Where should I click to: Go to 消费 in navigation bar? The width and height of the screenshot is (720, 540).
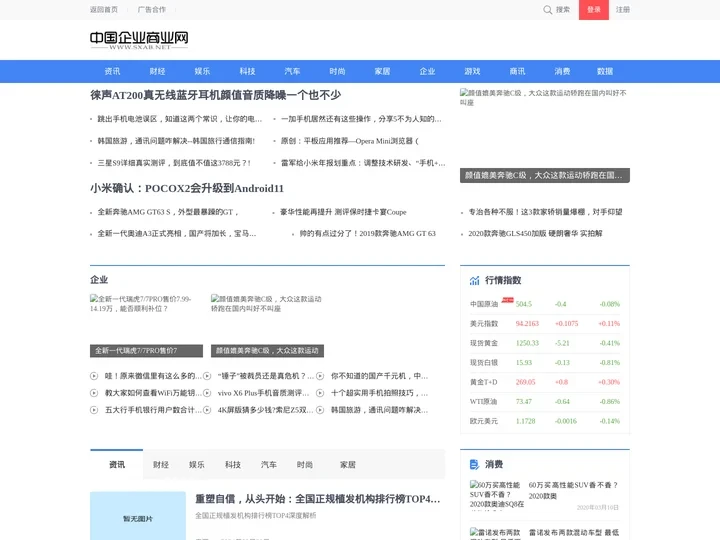tap(562, 71)
